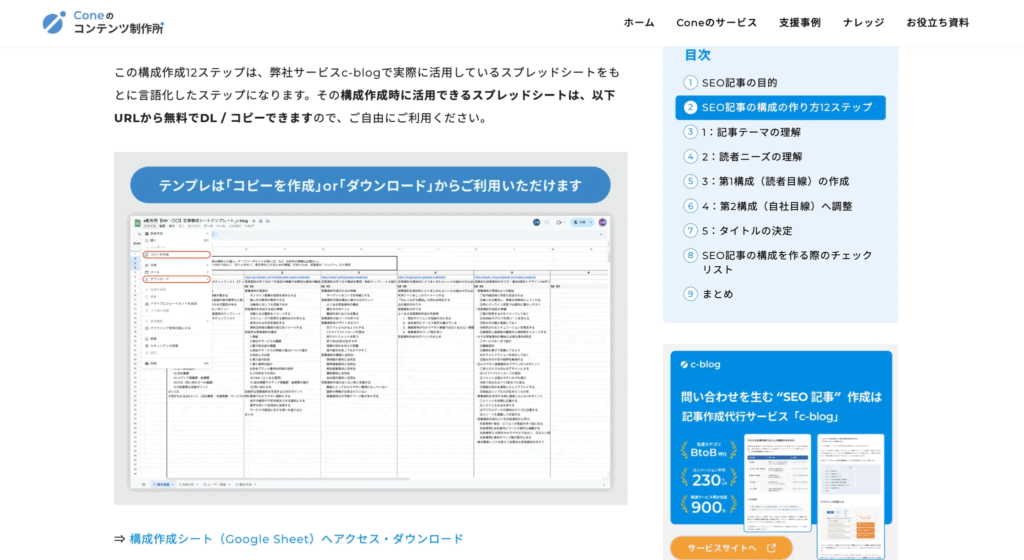
Task: Click the 目次 heading text
Action: tap(697, 55)
